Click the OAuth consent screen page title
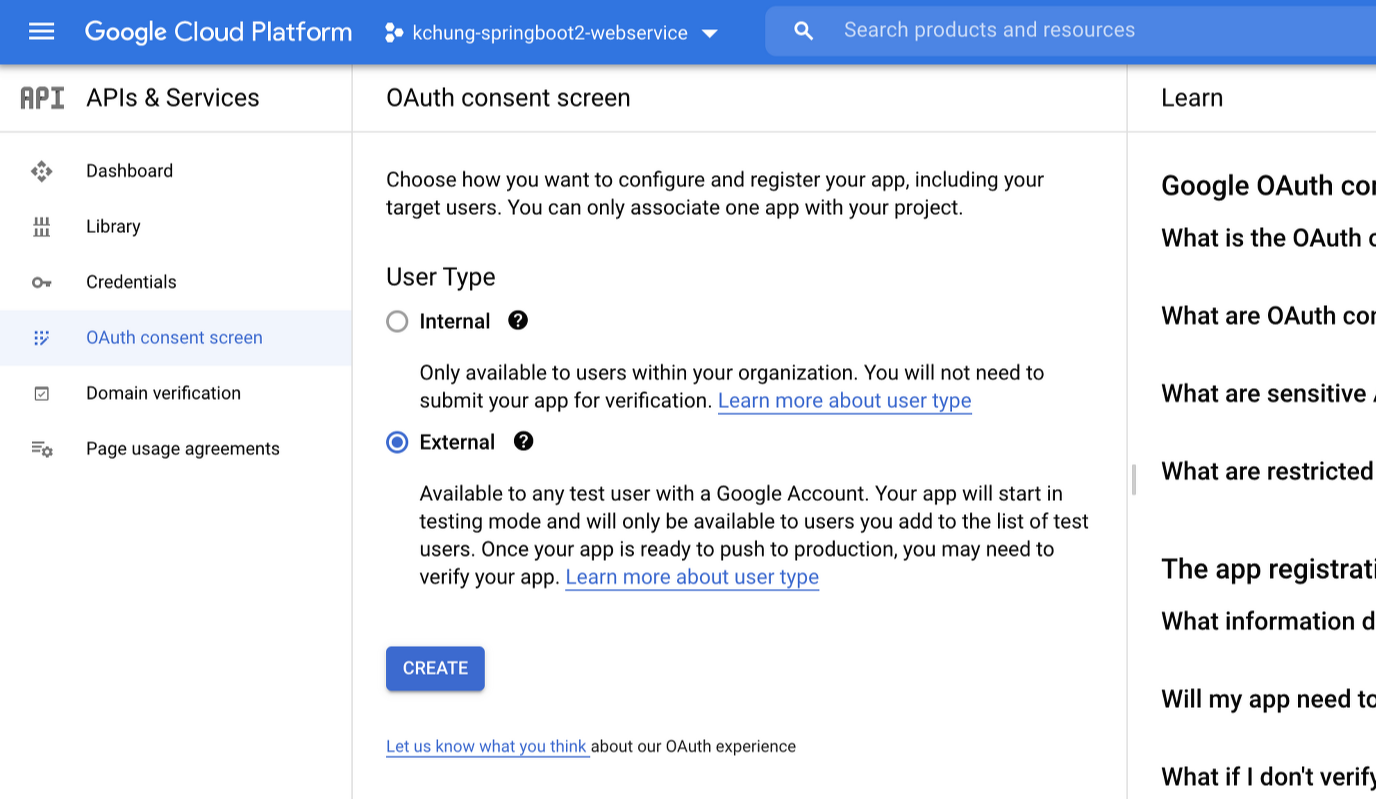 click(x=508, y=98)
